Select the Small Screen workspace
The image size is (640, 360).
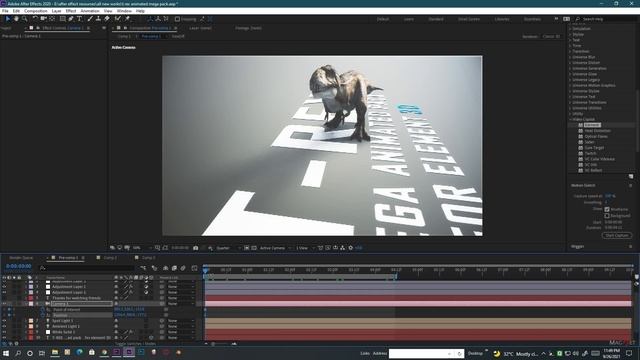point(469,19)
